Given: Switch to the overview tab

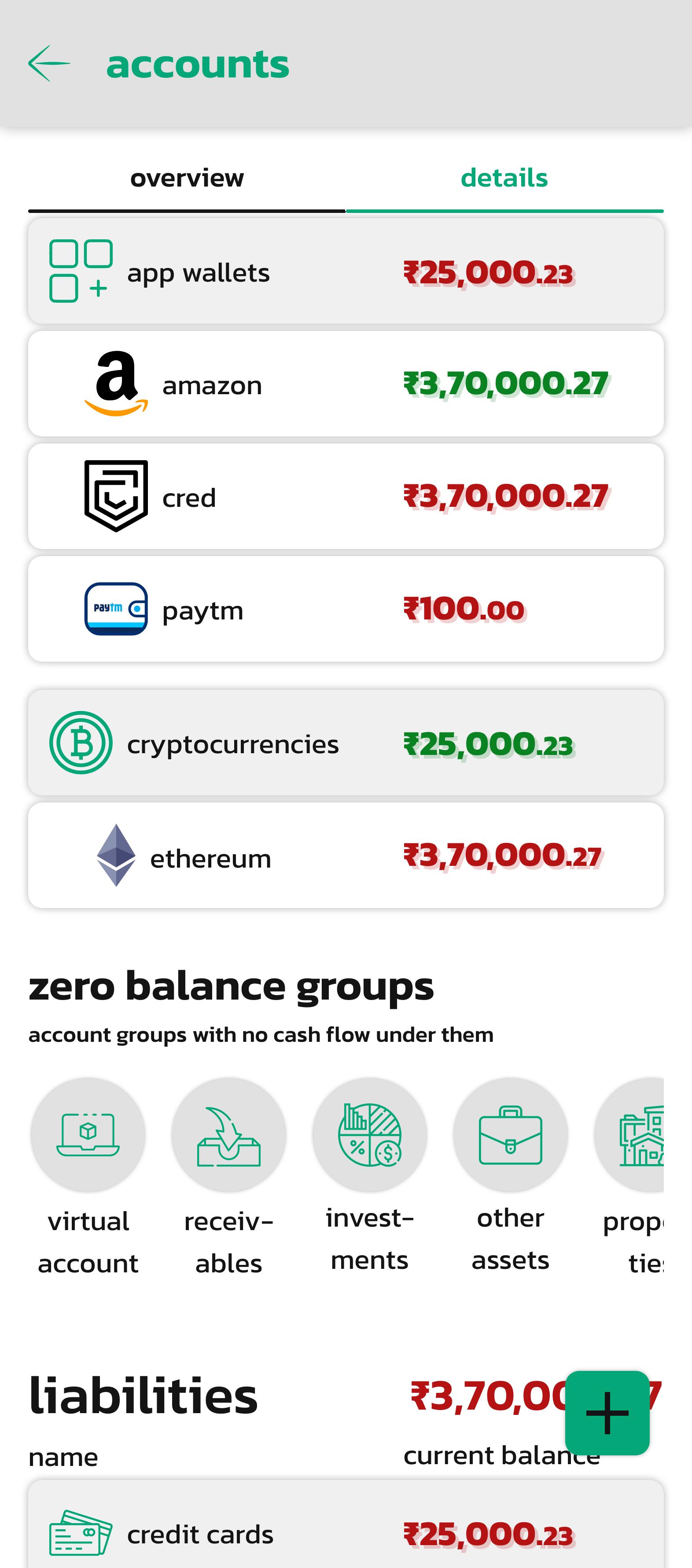Looking at the screenshot, I should coord(186,178).
